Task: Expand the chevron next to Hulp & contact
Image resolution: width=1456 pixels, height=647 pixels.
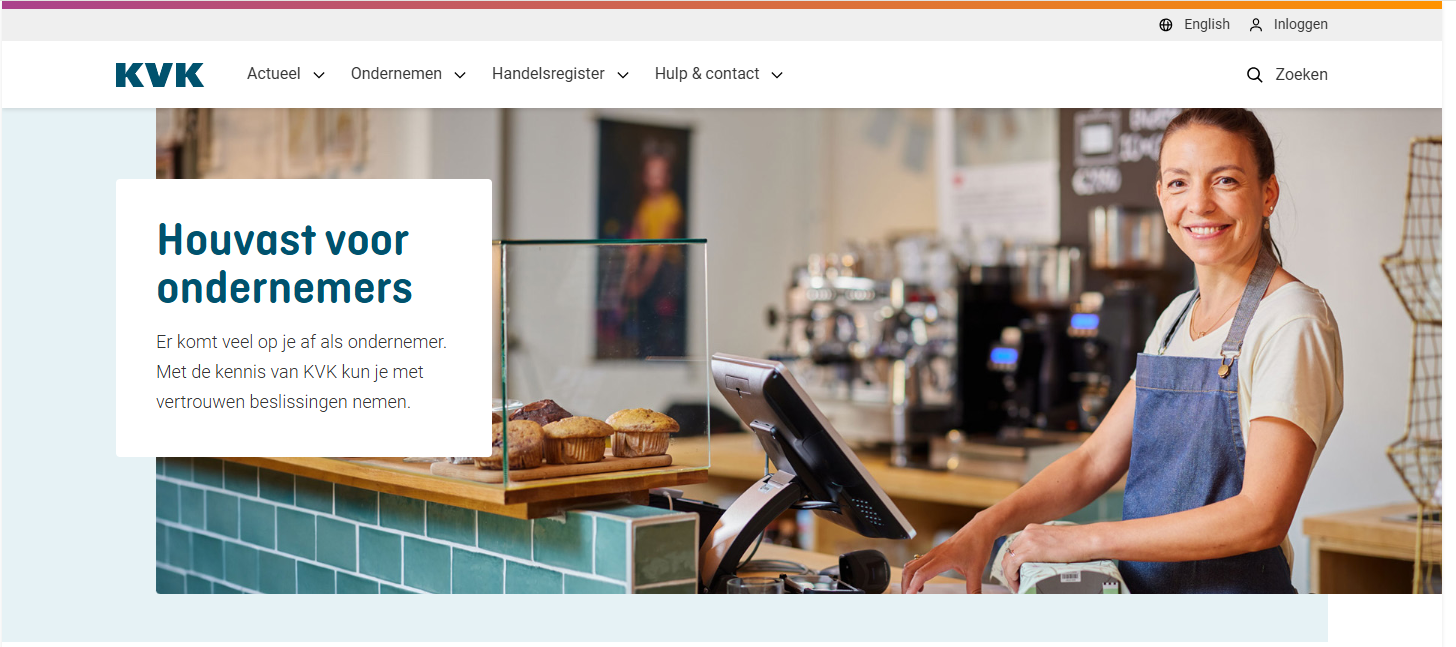Action: pos(777,75)
